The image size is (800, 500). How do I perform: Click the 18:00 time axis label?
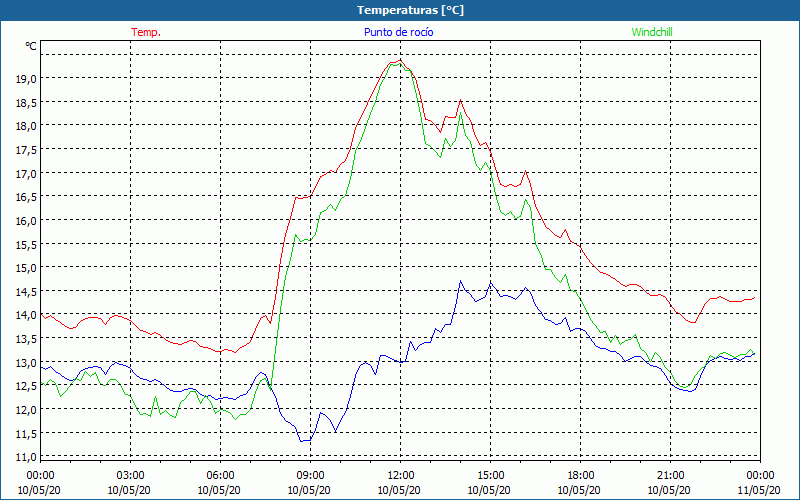click(x=581, y=476)
